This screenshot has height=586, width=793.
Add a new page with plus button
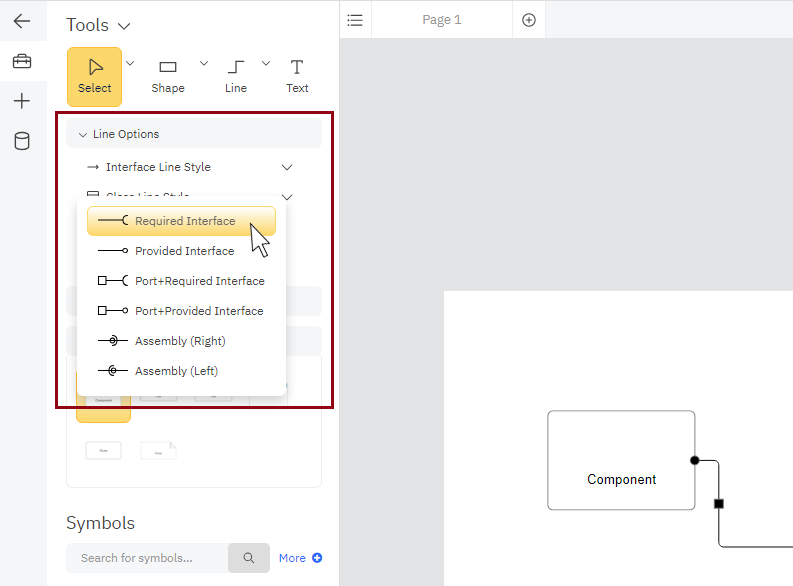529,20
